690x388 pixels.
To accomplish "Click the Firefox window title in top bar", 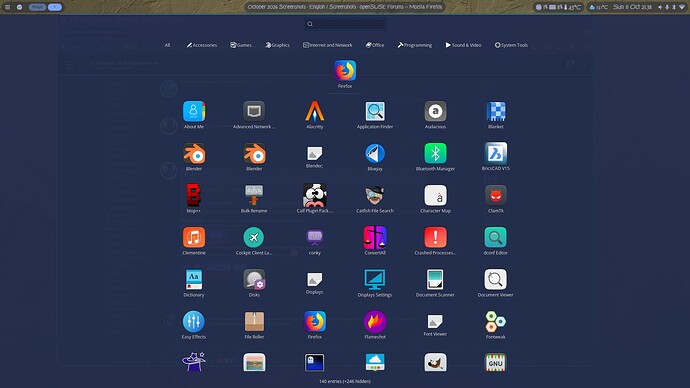I will point(345,7).
